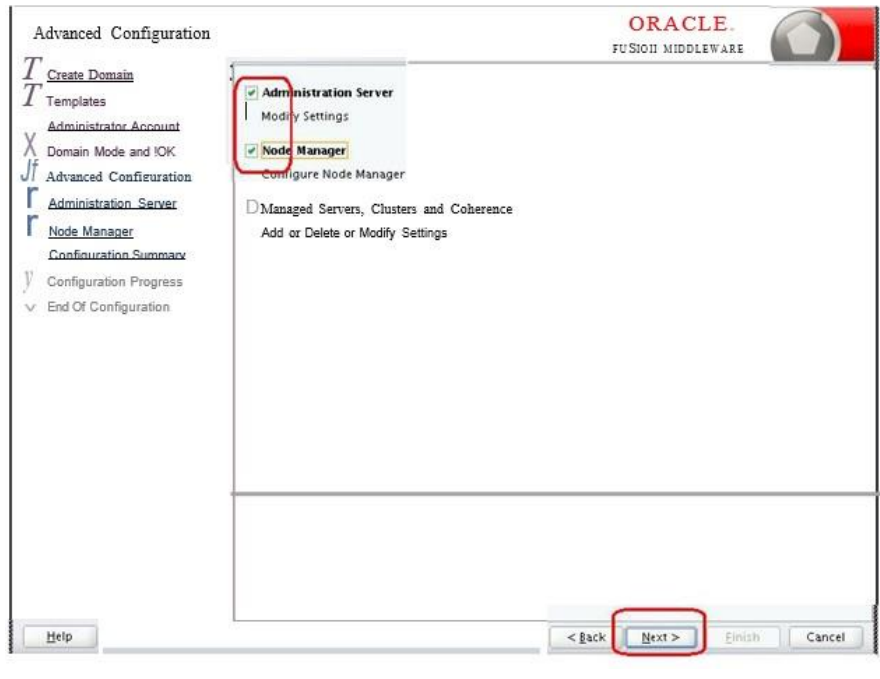This screenshot has width=880, height=679.
Task: Click the End Of Configuration step text
Action: click(x=108, y=307)
